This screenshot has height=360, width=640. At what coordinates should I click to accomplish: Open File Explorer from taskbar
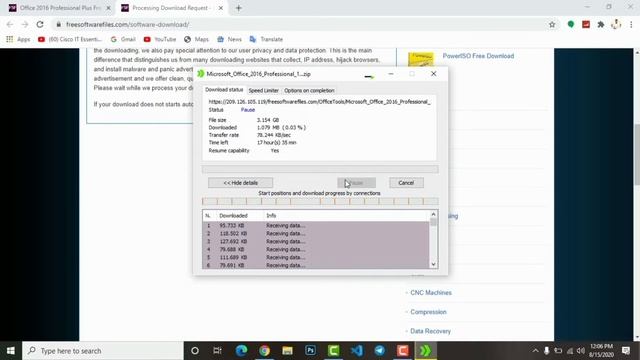click(287, 351)
